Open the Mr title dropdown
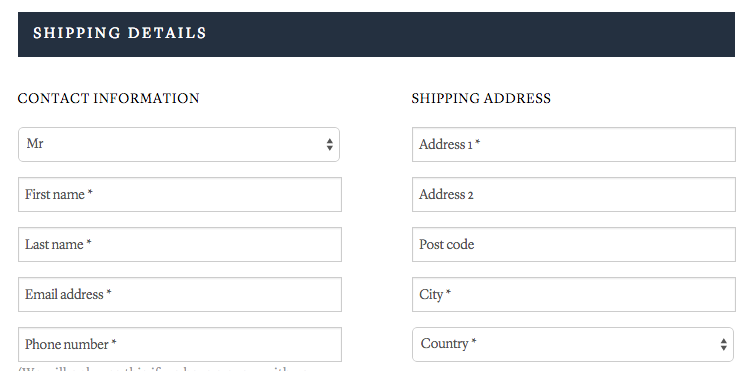The image size is (750, 371). 179,144
